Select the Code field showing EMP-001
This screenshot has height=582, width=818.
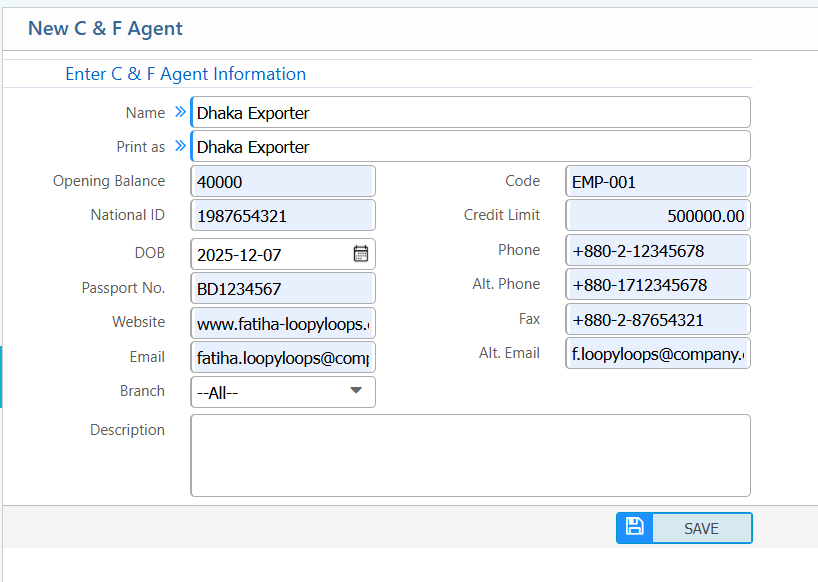pyautogui.click(x=657, y=181)
